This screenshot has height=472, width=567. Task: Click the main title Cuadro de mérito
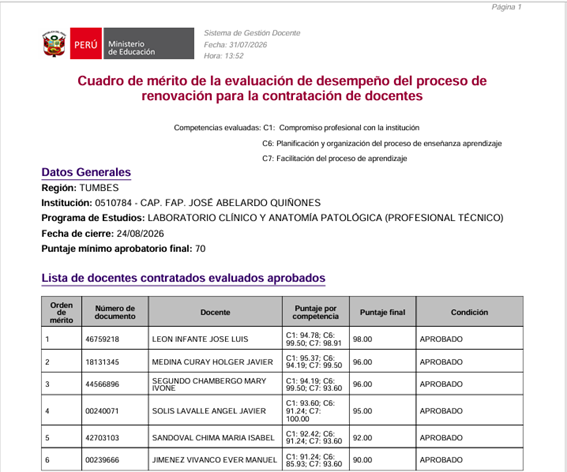tap(282, 88)
